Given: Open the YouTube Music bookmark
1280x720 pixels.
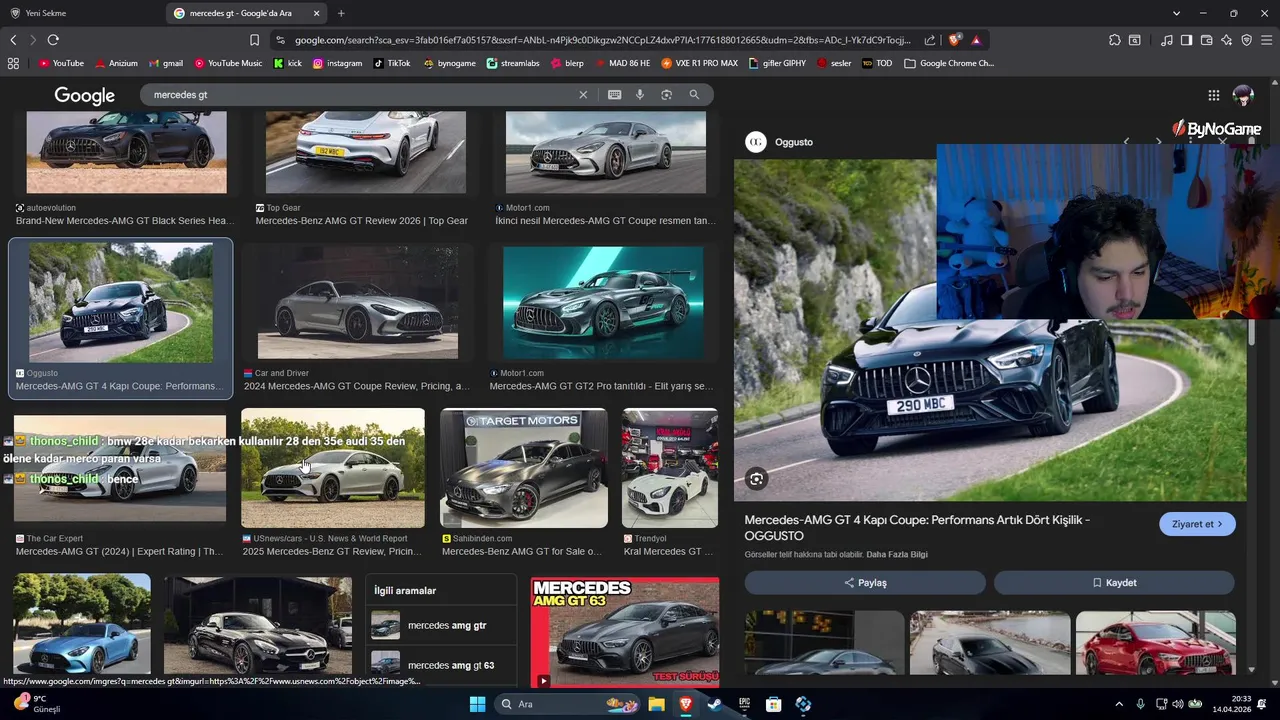Looking at the screenshot, I should [x=228, y=63].
